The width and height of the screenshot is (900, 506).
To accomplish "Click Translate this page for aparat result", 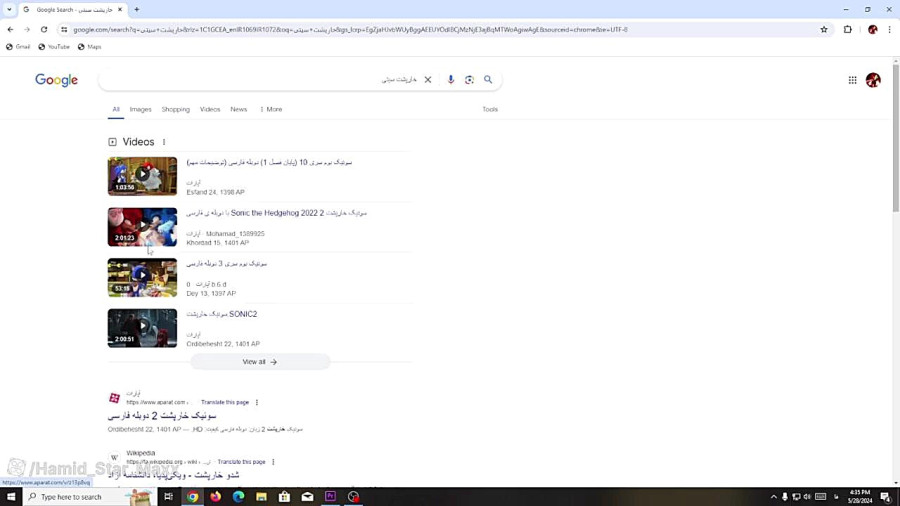I will click(225, 403).
